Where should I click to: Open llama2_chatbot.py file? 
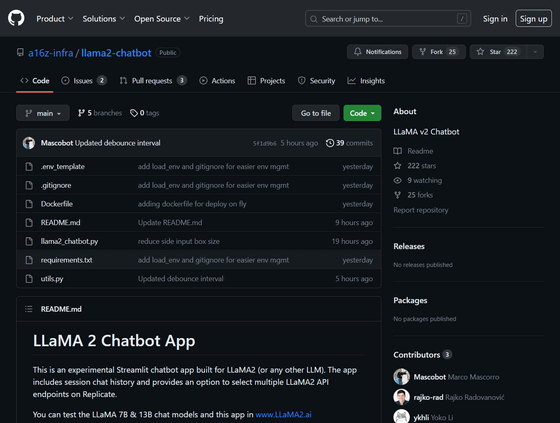69,242
